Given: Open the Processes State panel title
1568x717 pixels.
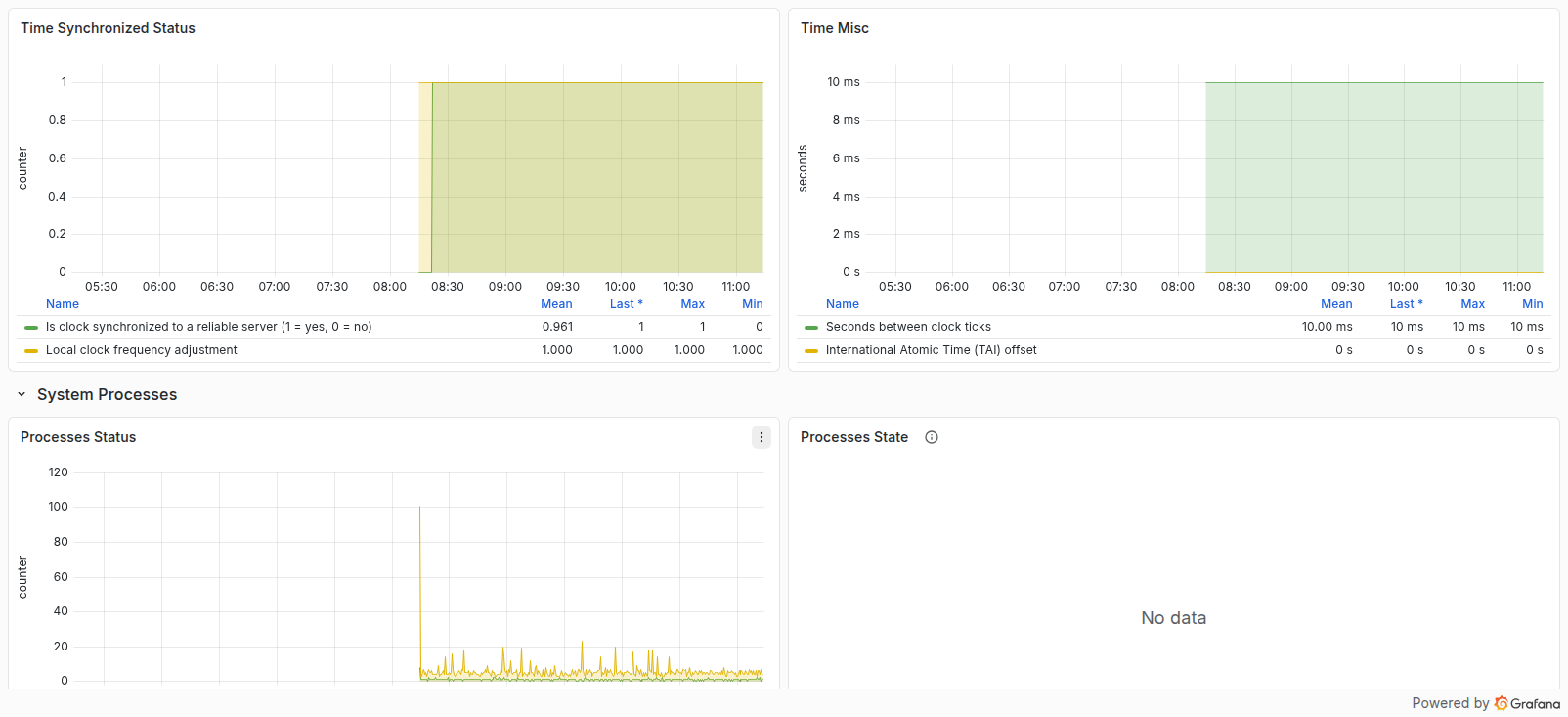Looking at the screenshot, I should pos(854,437).
